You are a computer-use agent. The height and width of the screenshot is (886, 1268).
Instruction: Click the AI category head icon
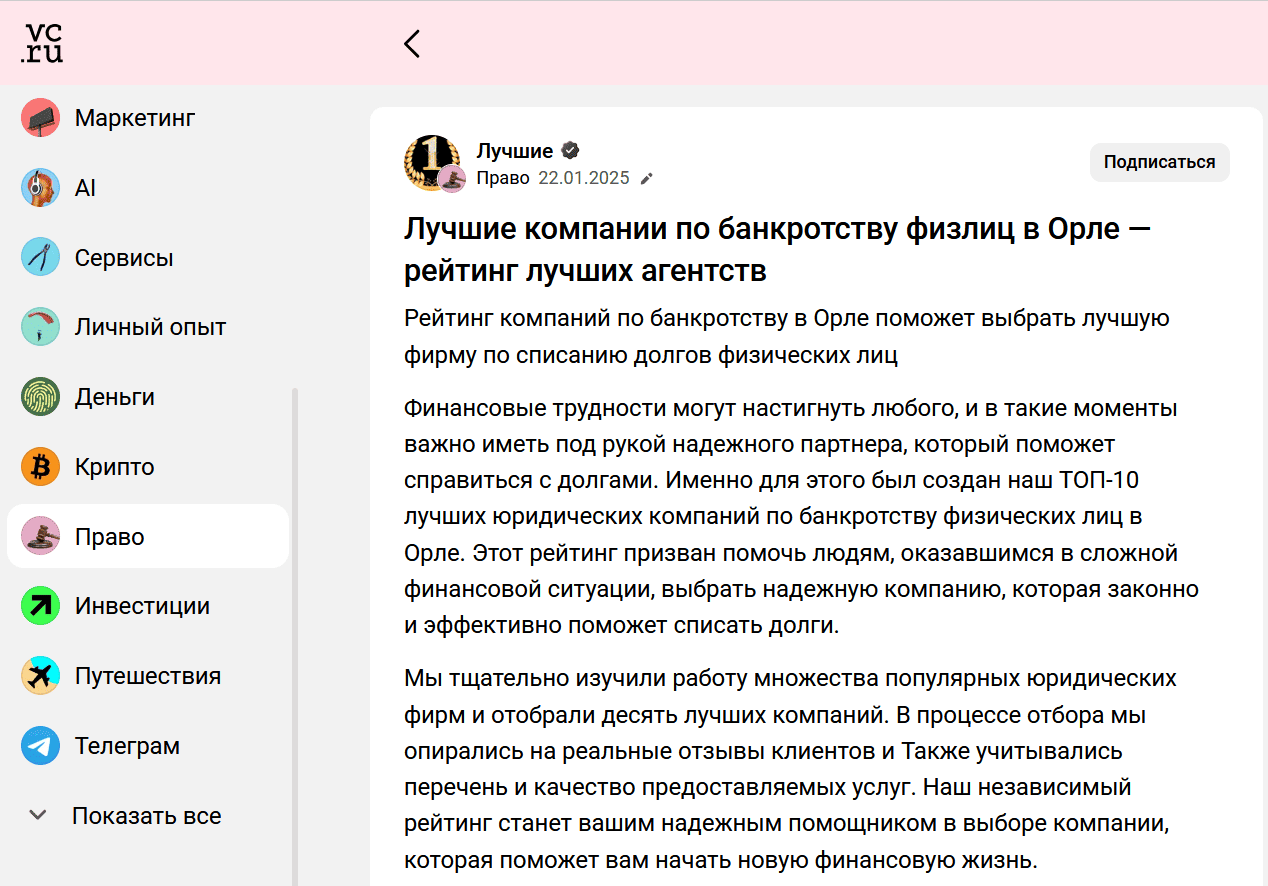(x=41, y=188)
